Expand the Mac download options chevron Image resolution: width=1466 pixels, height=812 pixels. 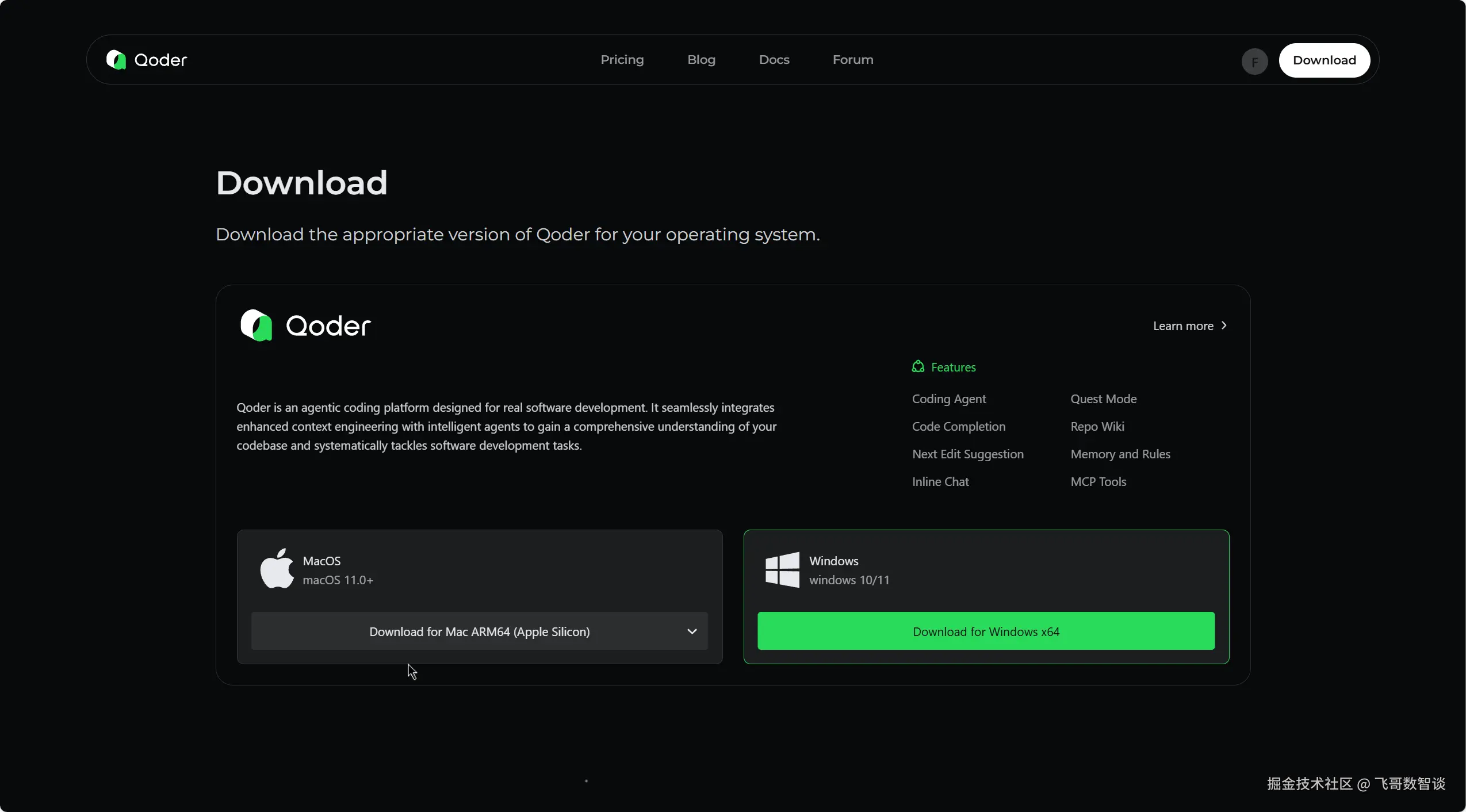[x=692, y=631]
